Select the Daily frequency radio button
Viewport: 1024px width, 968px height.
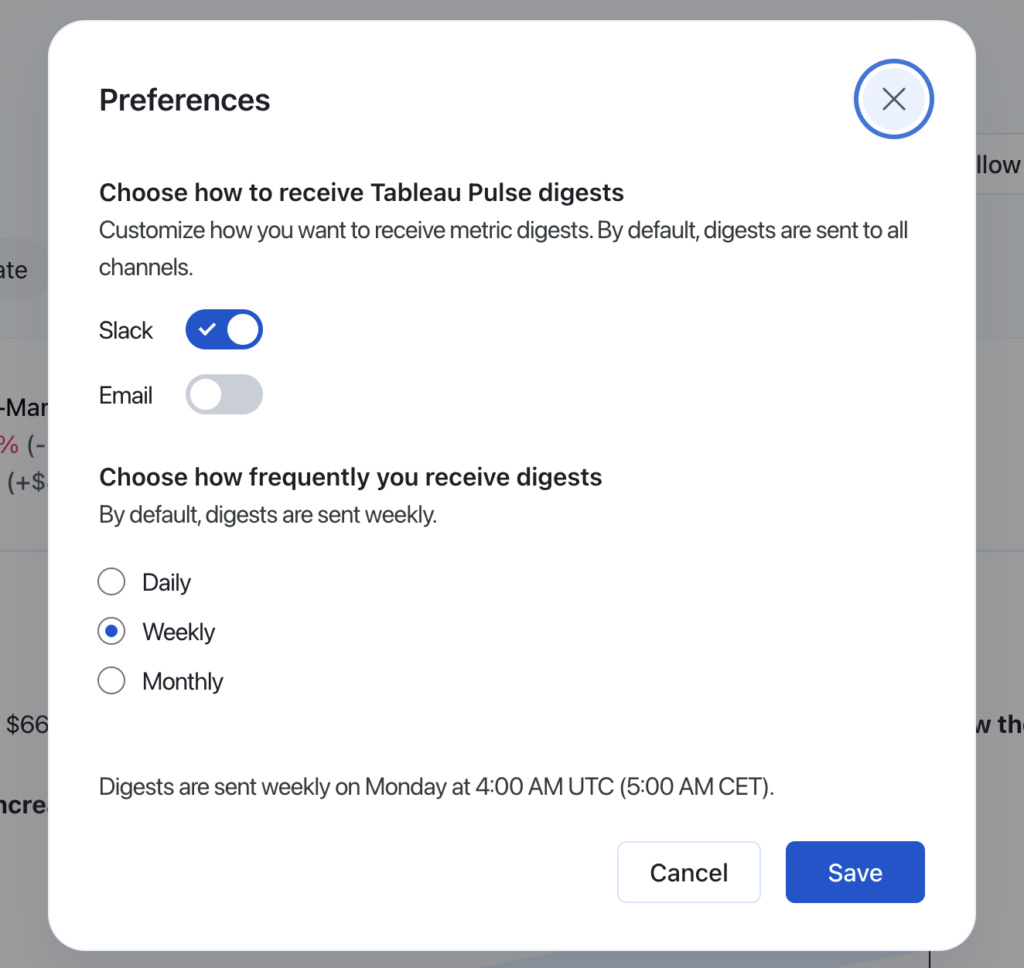[x=111, y=582]
